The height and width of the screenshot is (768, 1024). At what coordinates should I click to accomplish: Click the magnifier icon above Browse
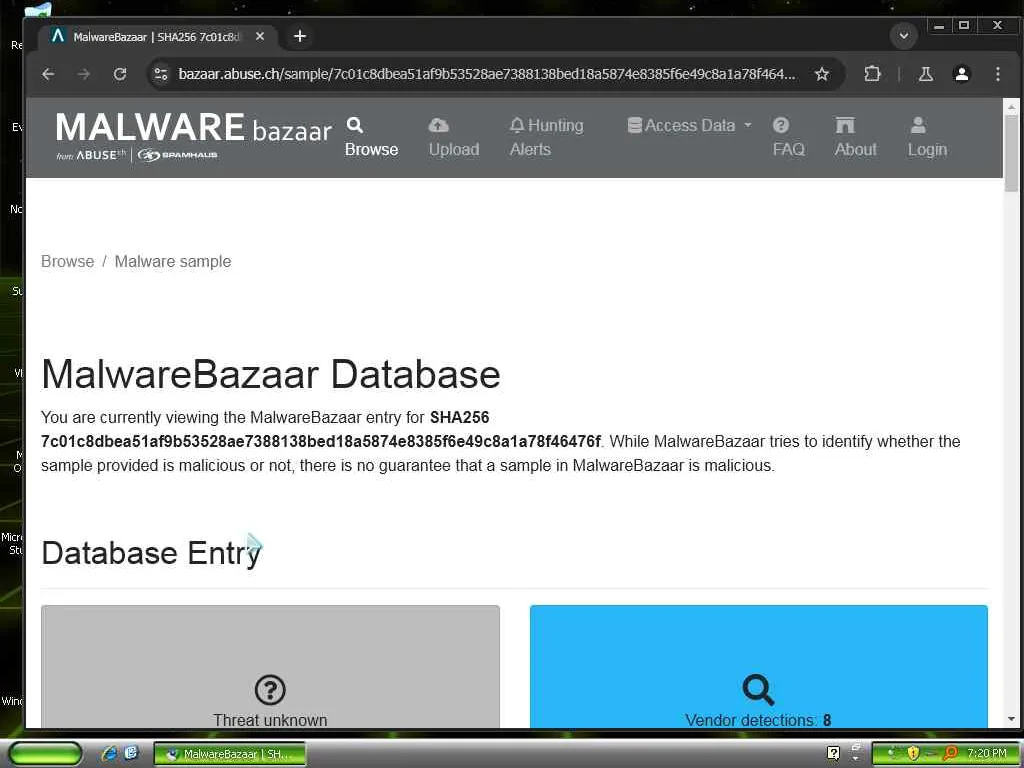(355, 125)
